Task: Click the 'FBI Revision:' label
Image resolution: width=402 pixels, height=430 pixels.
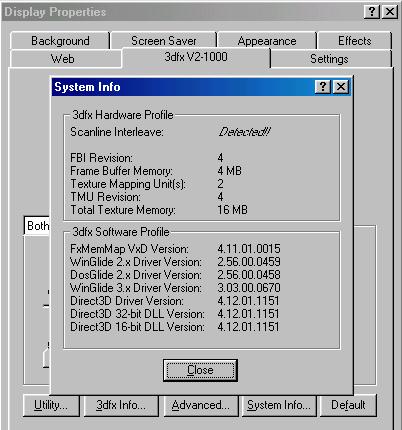Action: click(x=101, y=158)
